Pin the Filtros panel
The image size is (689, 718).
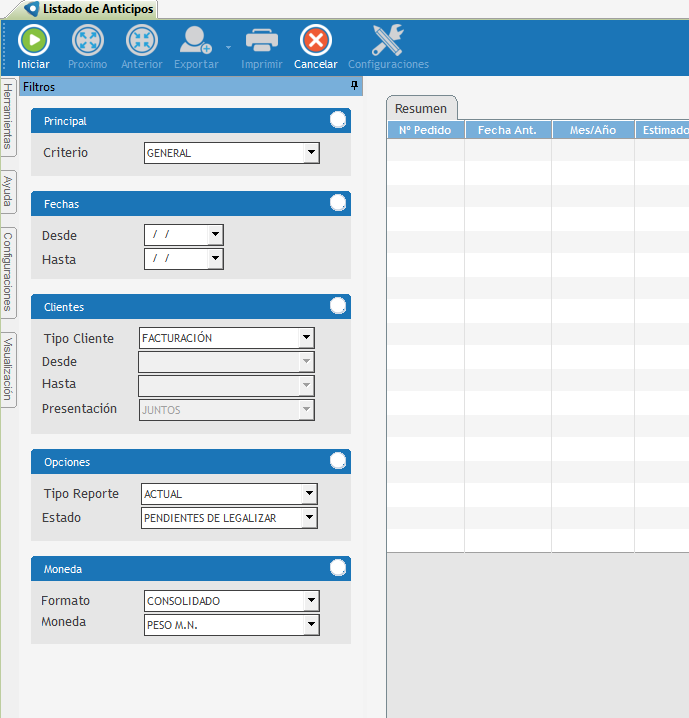click(x=354, y=87)
